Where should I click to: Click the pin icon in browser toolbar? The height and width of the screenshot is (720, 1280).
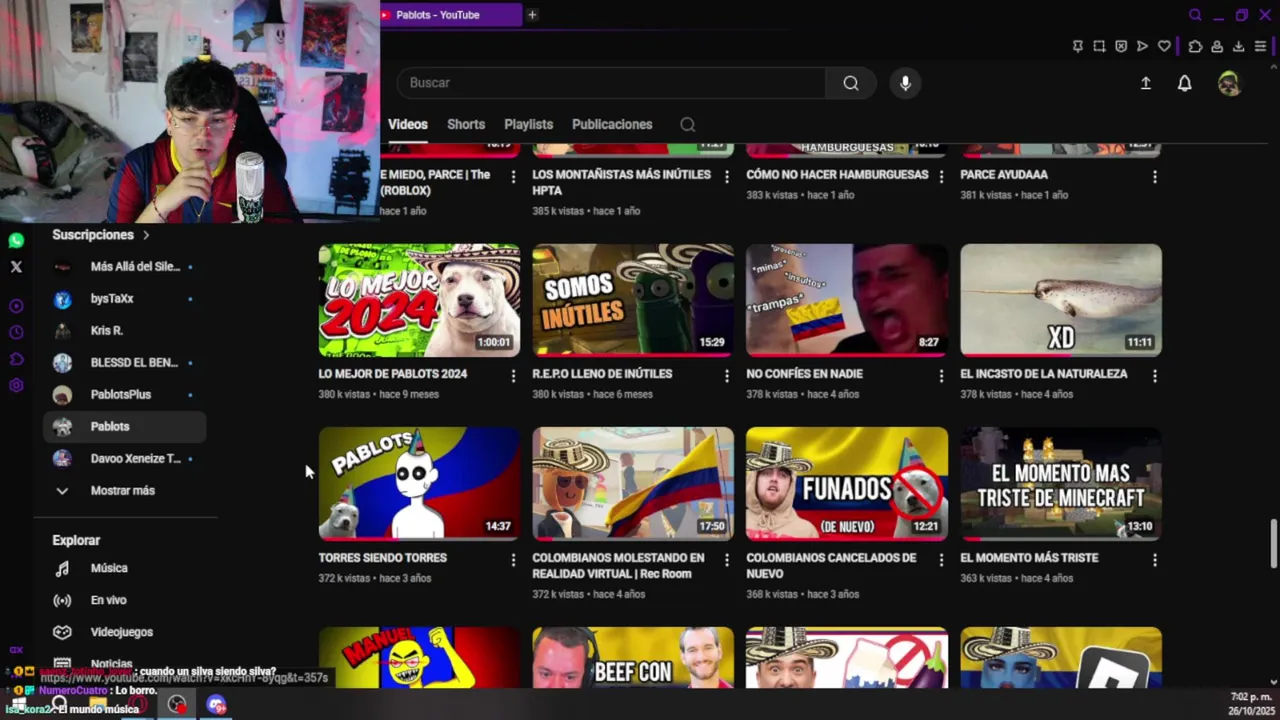[x=1077, y=46]
